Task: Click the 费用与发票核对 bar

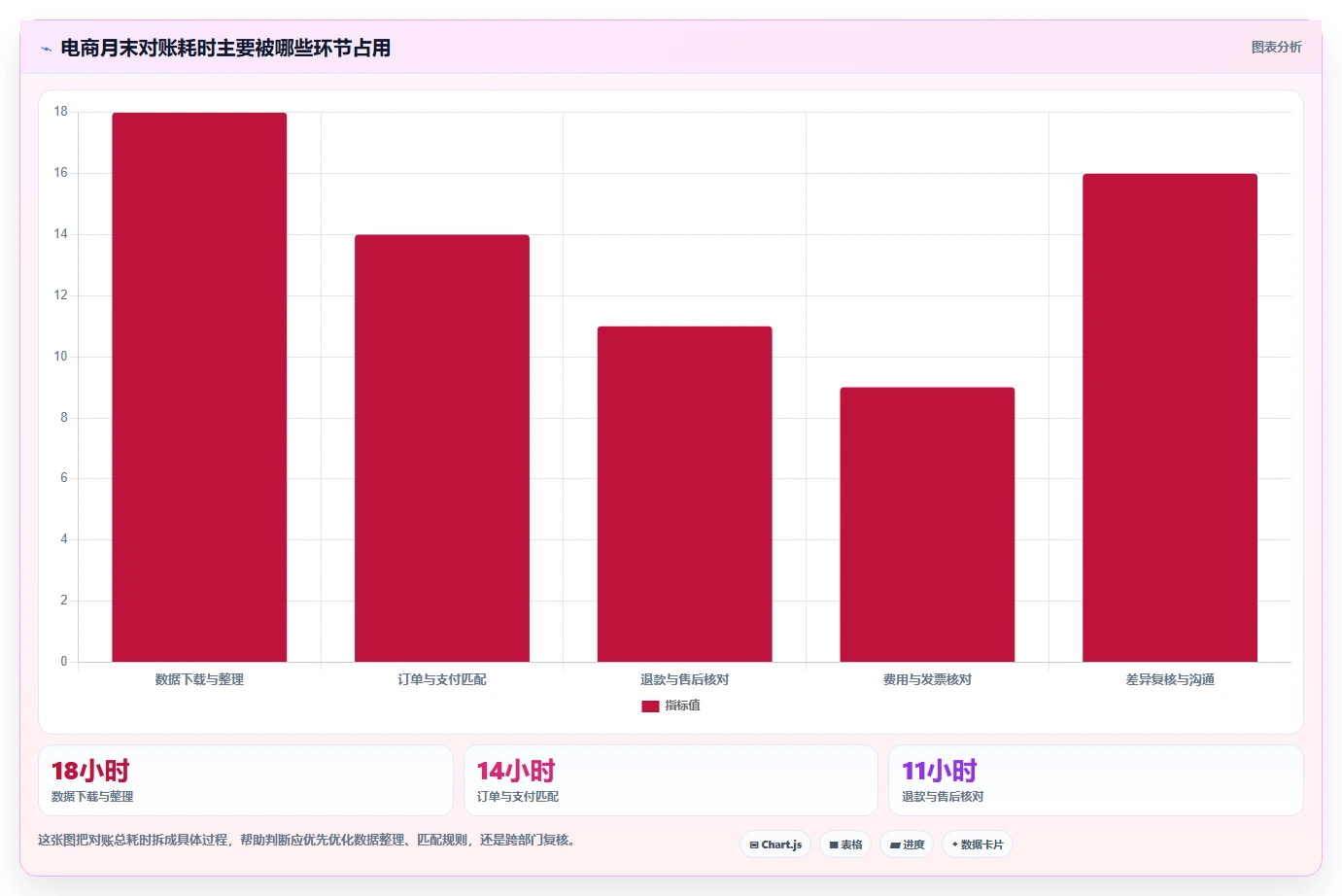Action: click(927, 525)
